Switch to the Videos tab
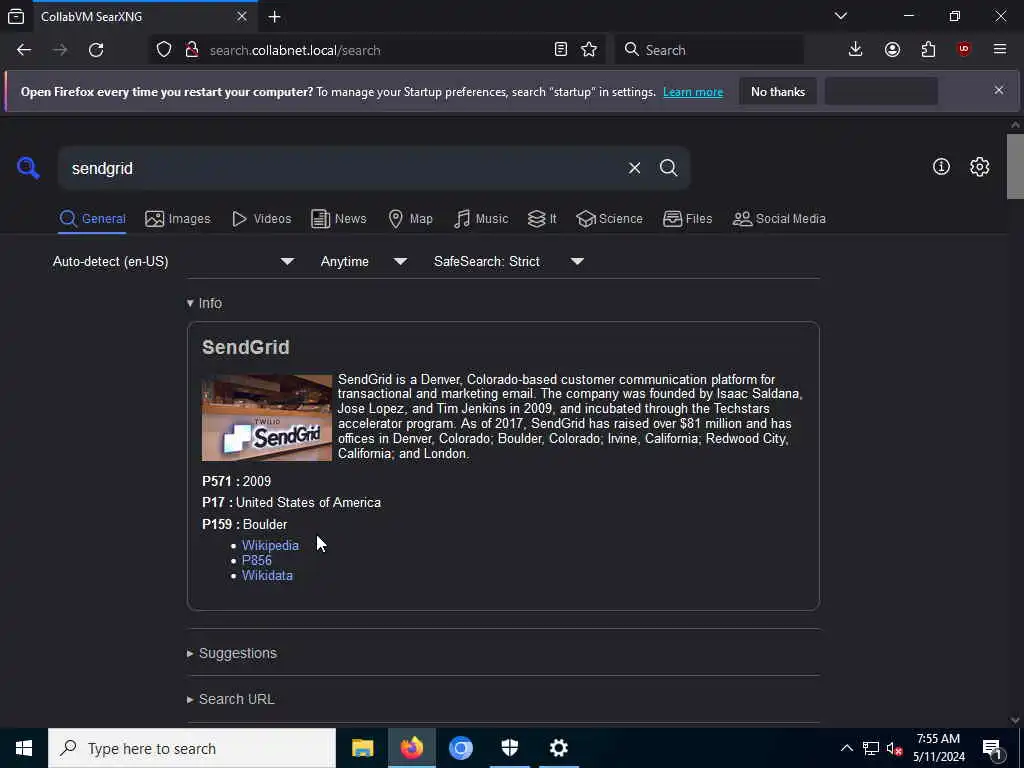This screenshot has width=1024, height=768. pyautogui.click(x=261, y=219)
